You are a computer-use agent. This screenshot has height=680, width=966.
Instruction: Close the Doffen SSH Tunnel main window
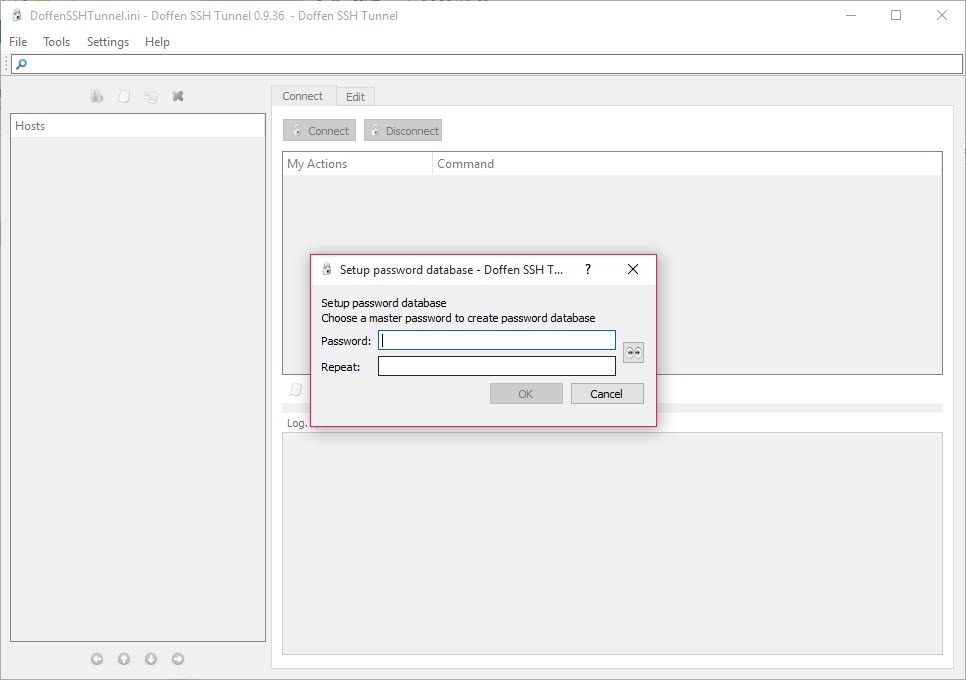941,15
